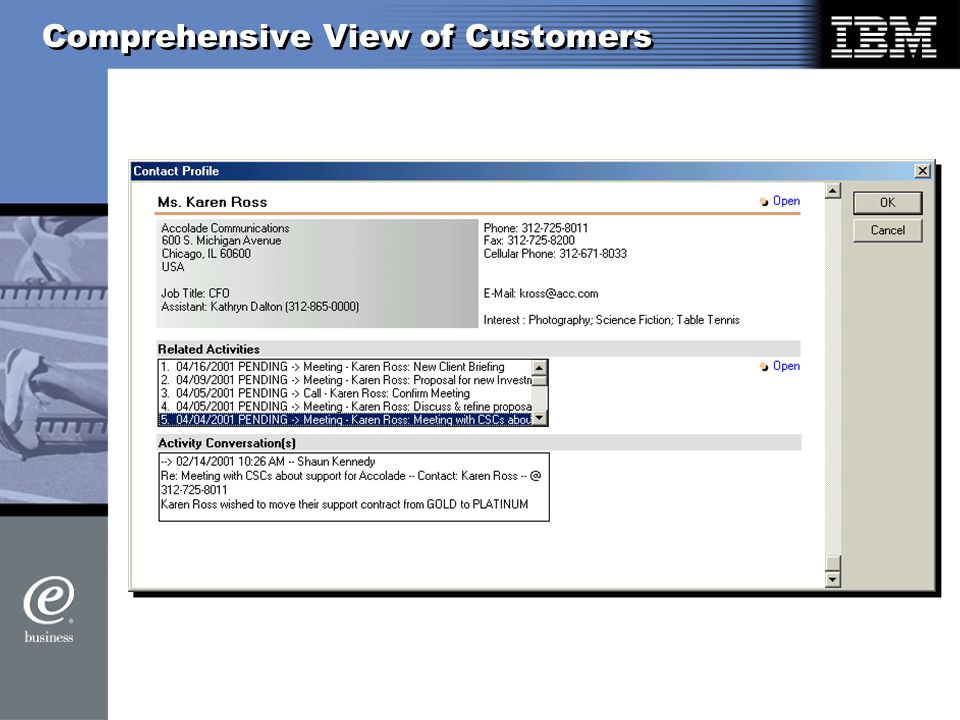Click 600 S. Michigan Avenue address line
960x720 pixels.
click(x=221, y=241)
